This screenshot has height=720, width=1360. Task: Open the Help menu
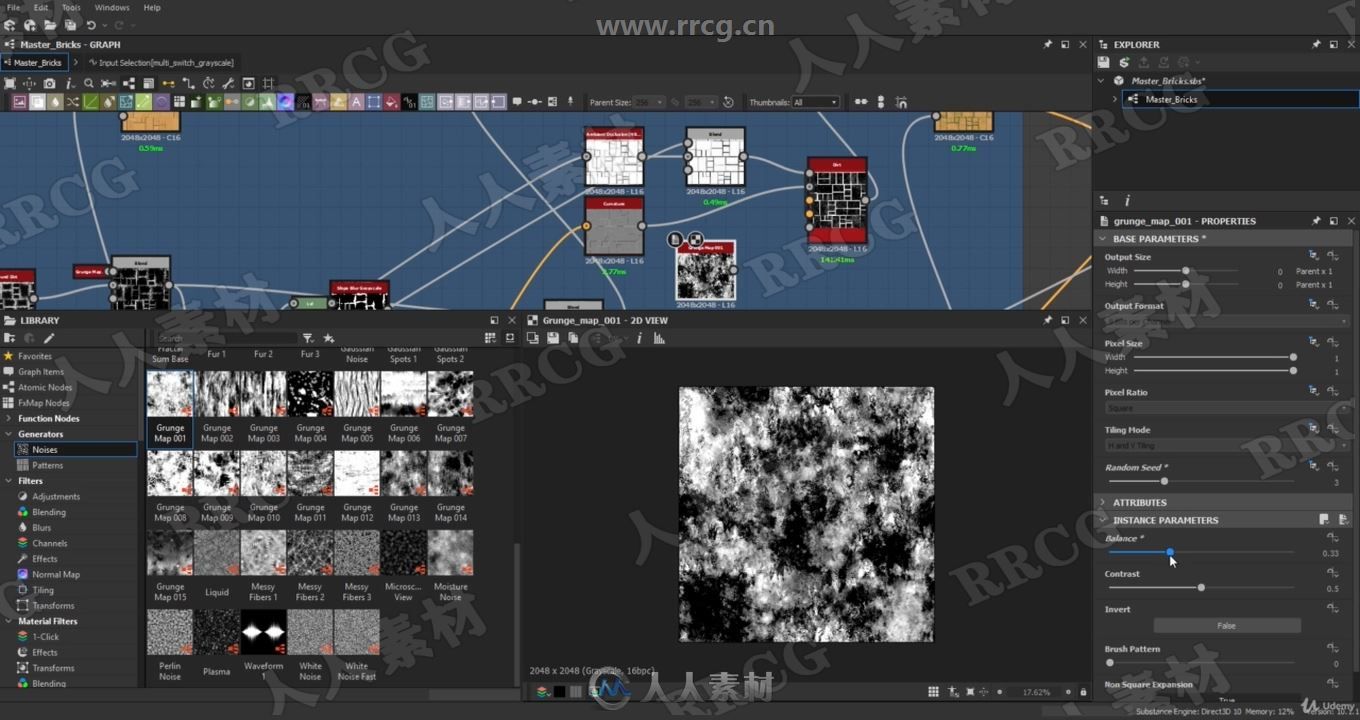152,7
